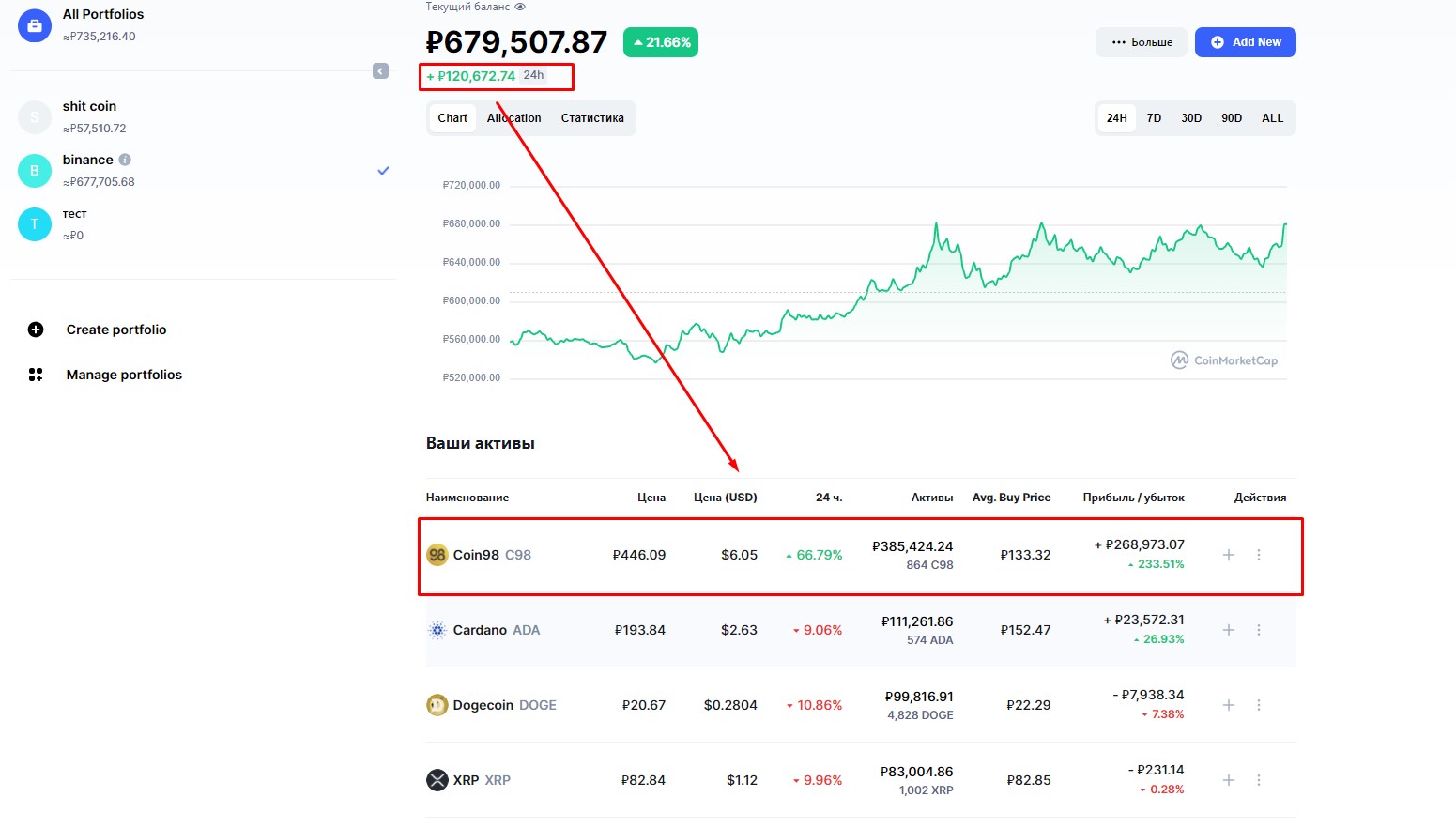Select the 7D time range
This screenshot has width=1456, height=828.
(x=1154, y=118)
